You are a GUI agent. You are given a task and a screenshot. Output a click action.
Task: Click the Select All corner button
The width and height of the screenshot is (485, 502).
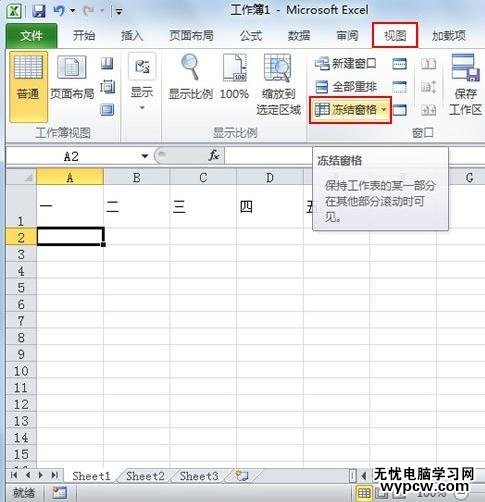tap(21, 177)
